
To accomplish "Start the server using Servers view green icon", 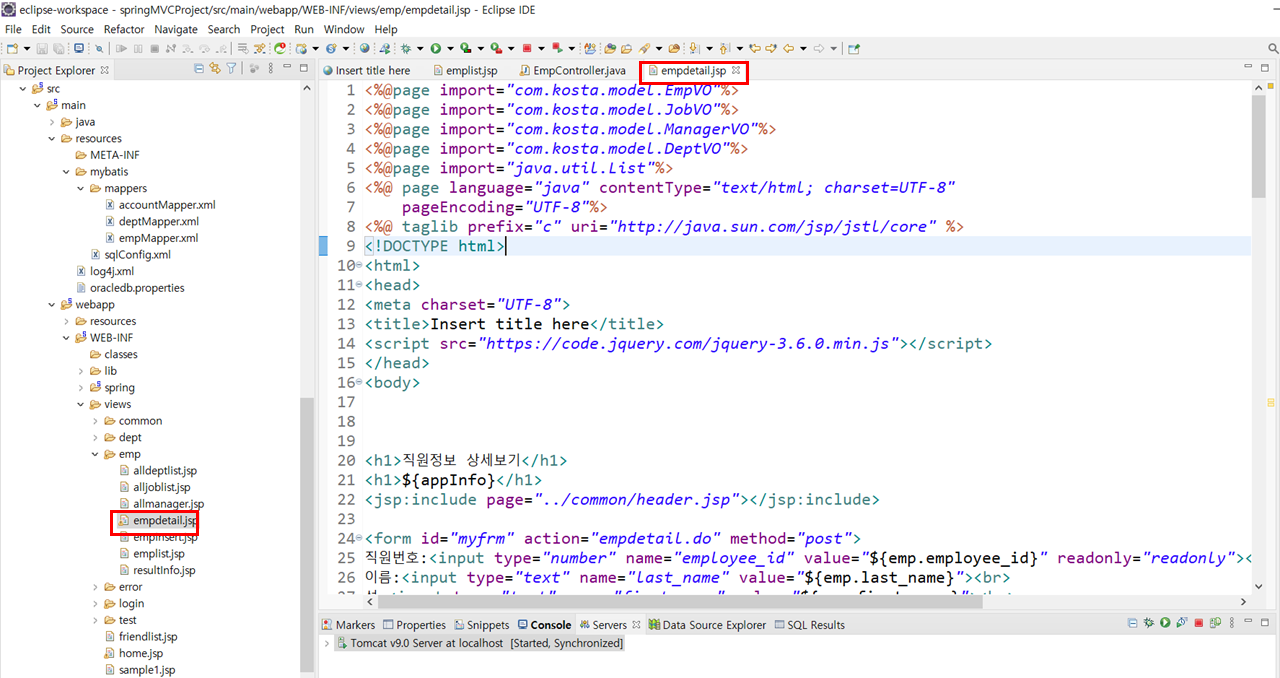I will pyautogui.click(x=1165, y=623).
